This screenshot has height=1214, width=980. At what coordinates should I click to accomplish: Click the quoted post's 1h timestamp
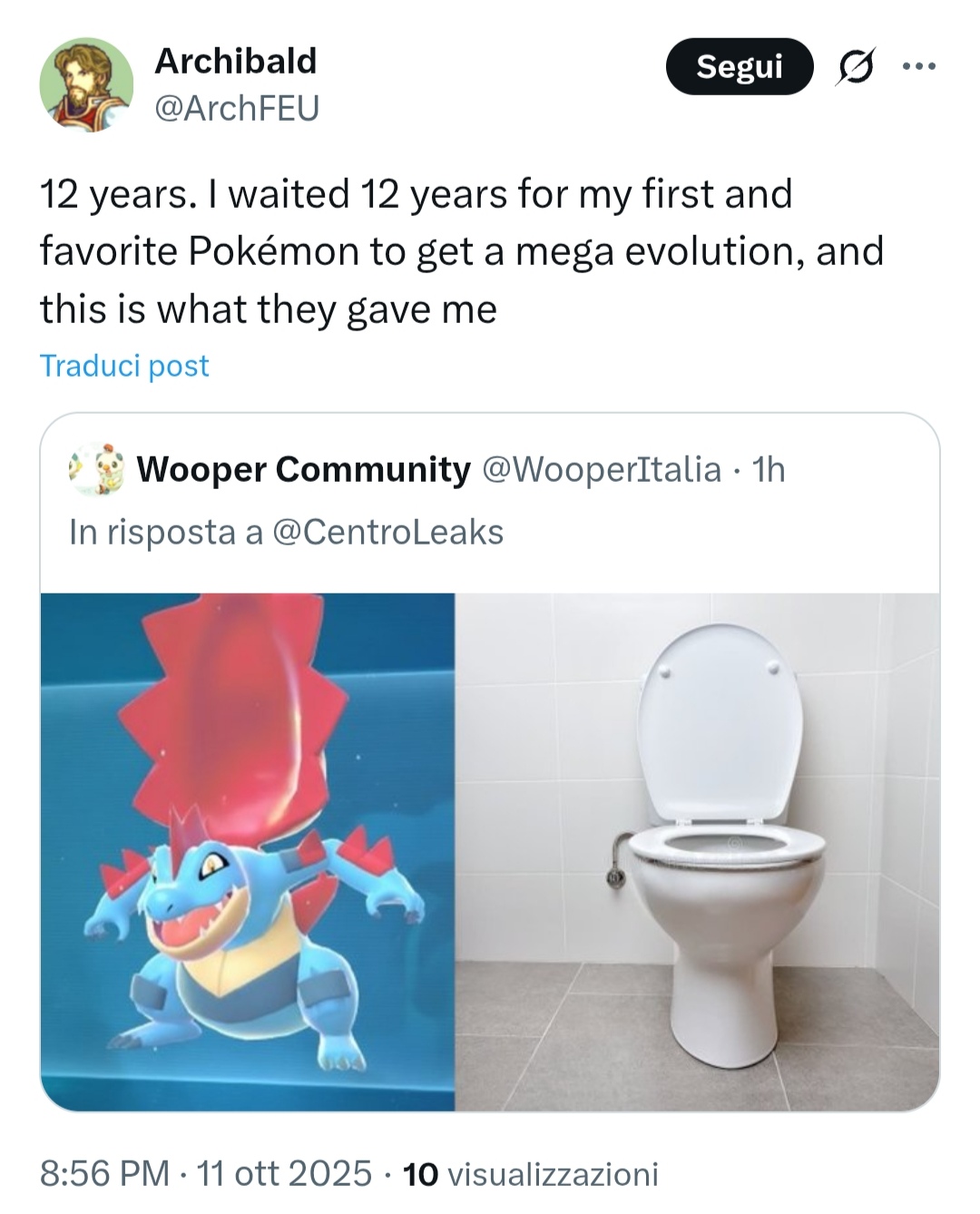769,469
